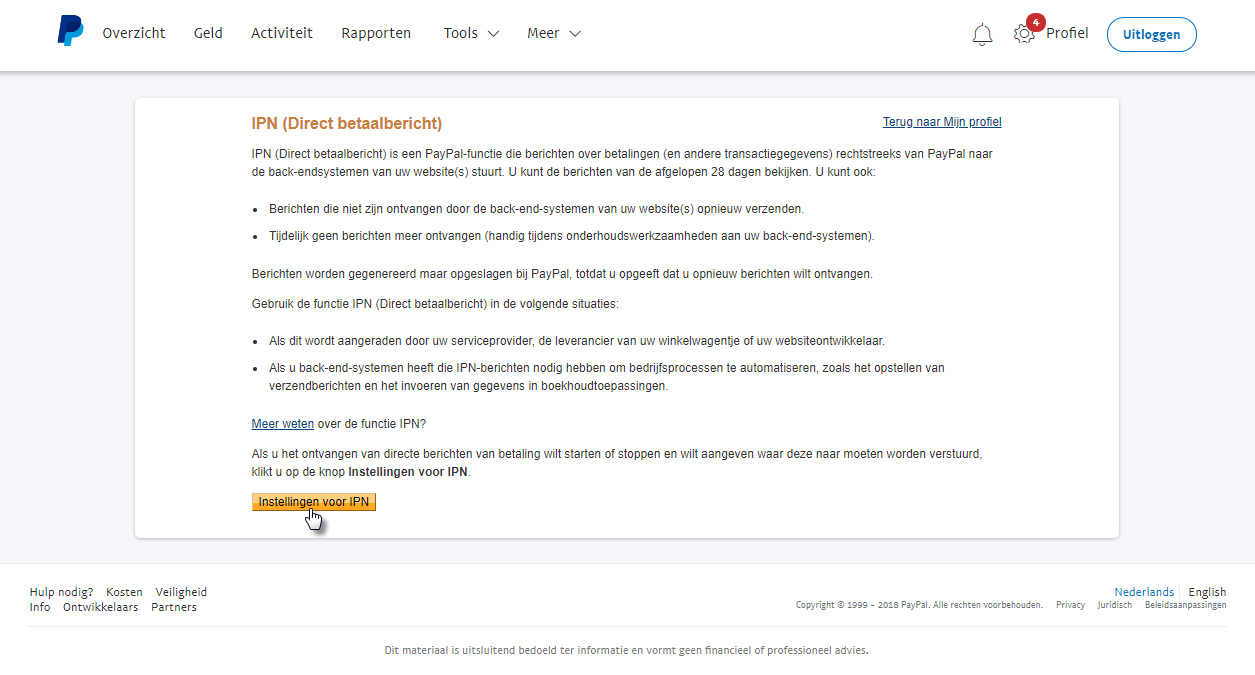Click Instellingen voor IPN button
This screenshot has height=675, width=1255.
click(314, 502)
